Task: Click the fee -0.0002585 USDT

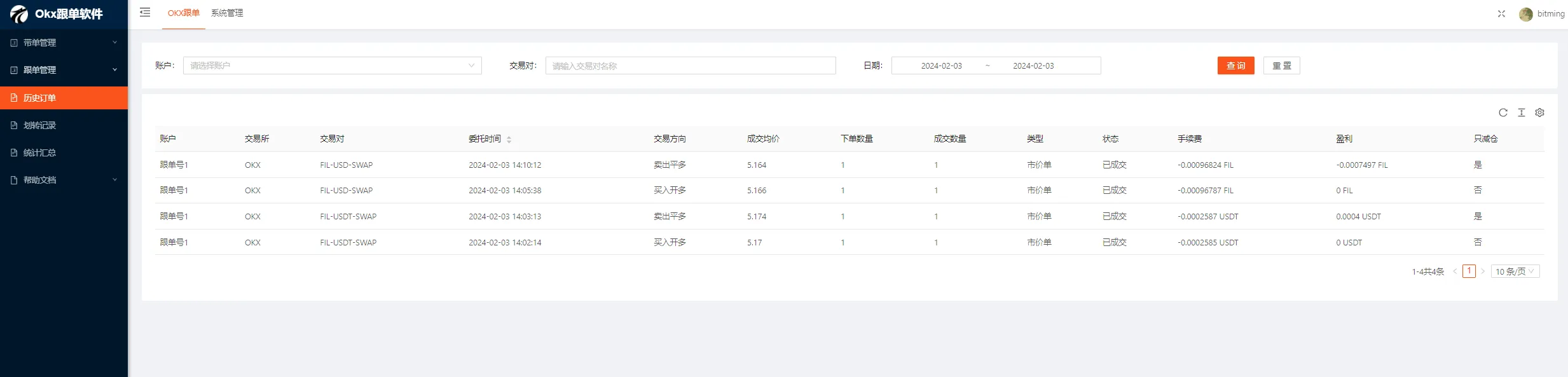Action: coord(1208,242)
